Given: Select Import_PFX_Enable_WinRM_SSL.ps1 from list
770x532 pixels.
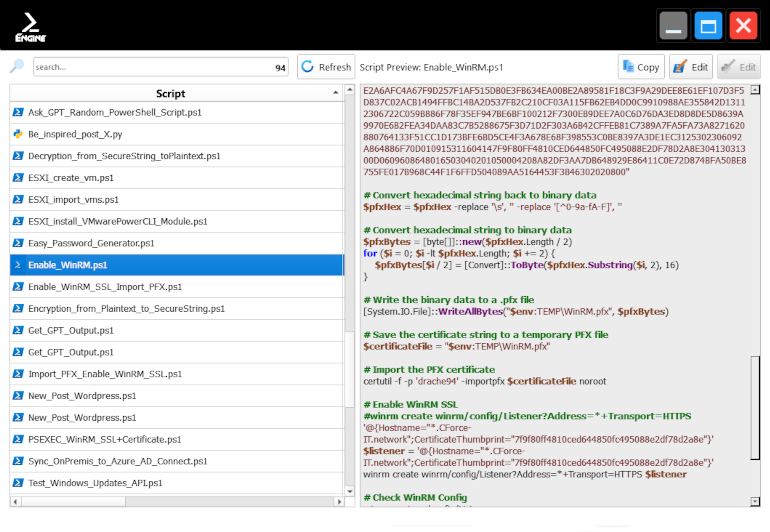Looking at the screenshot, I should 105,374.
